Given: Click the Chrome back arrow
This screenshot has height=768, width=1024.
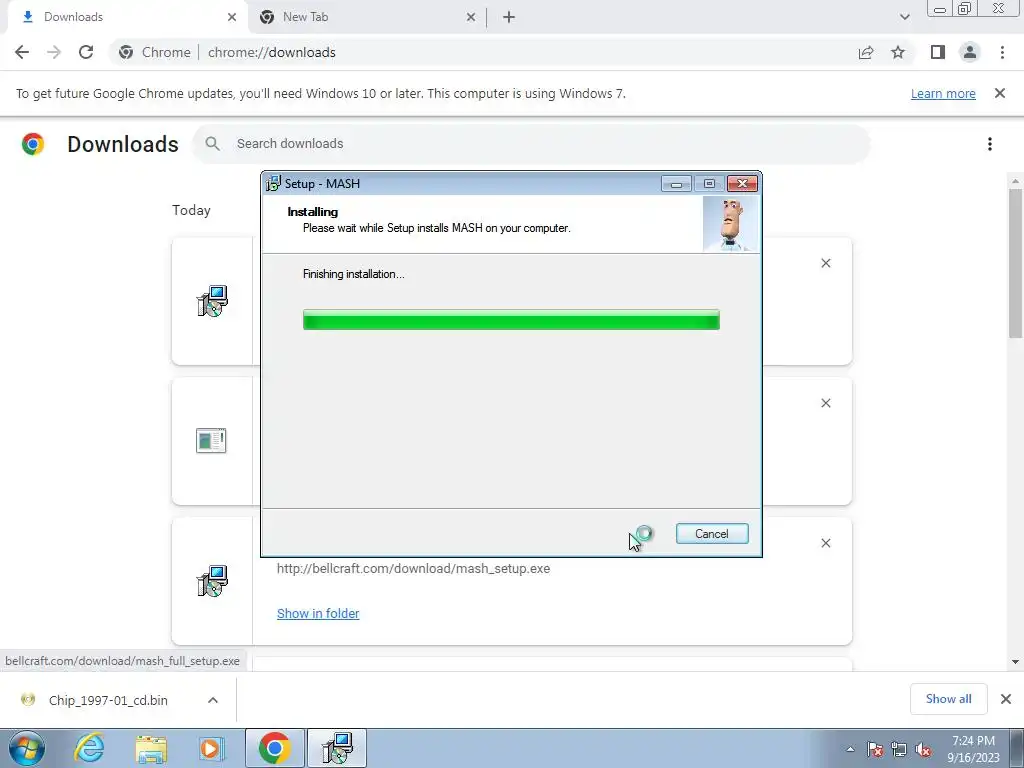Looking at the screenshot, I should coord(22,52).
